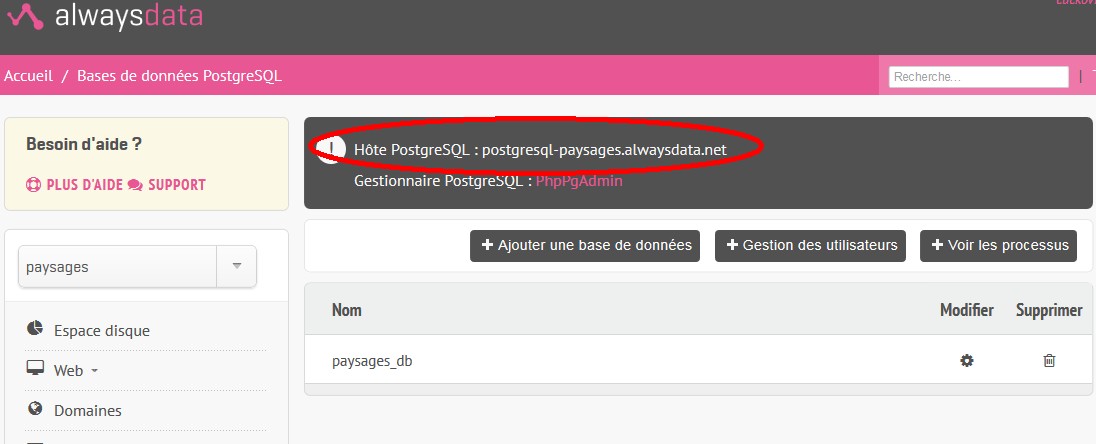Click the Supprimer column header
The image size is (1096, 444).
click(x=1049, y=310)
